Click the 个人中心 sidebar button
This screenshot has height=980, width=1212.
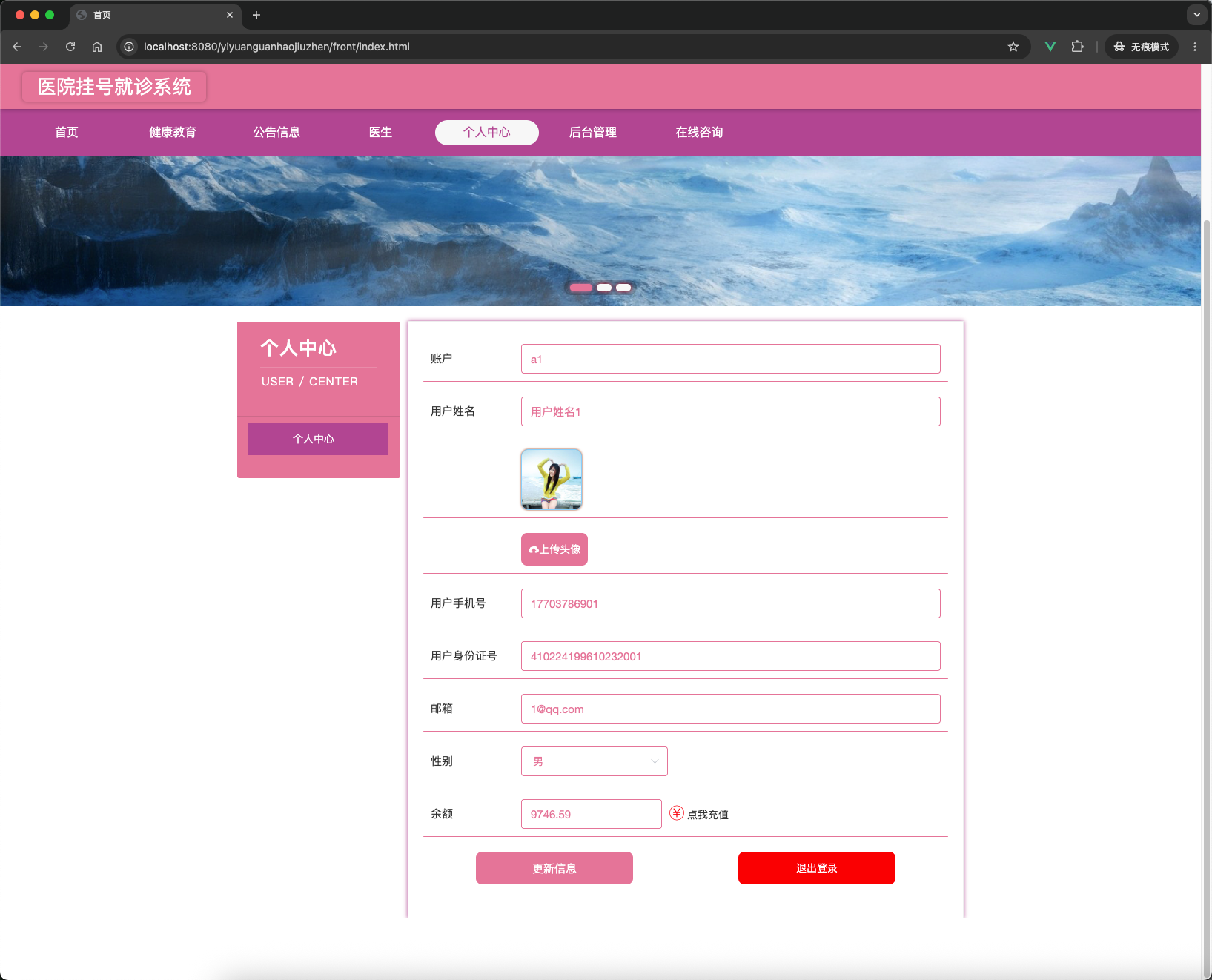tap(318, 439)
